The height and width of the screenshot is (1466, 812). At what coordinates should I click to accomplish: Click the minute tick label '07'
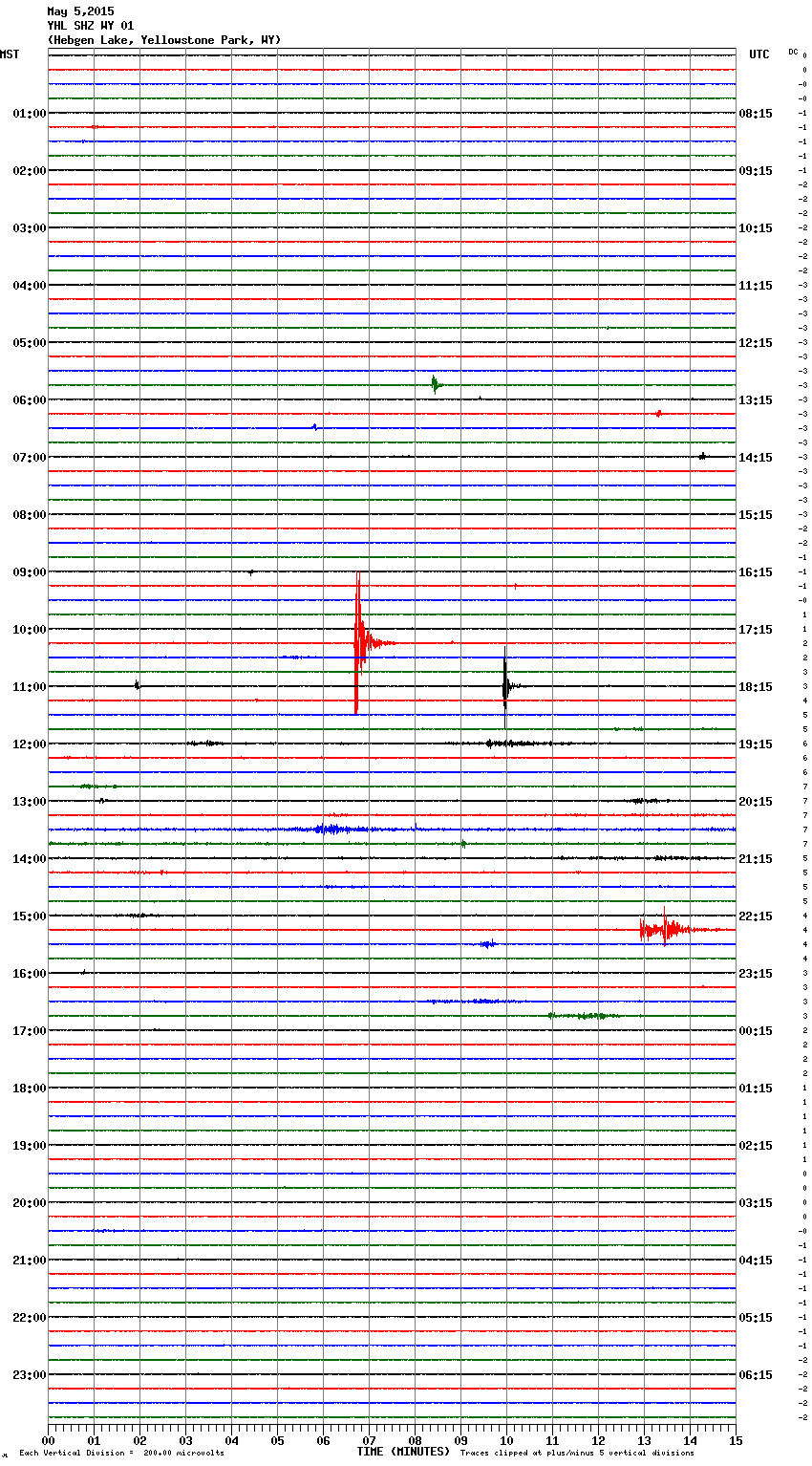369,1441
